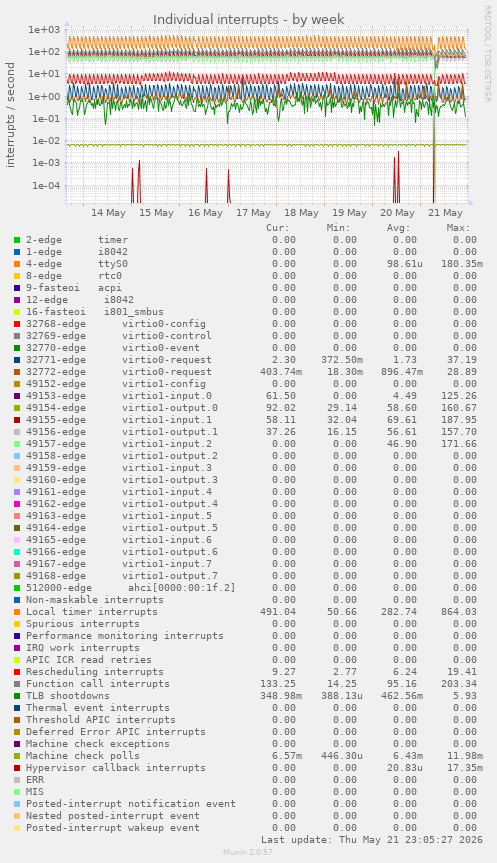Click the red Rescheduling interrupts swatch
This screenshot has width=497, height=863.
pyautogui.click(x=17, y=672)
